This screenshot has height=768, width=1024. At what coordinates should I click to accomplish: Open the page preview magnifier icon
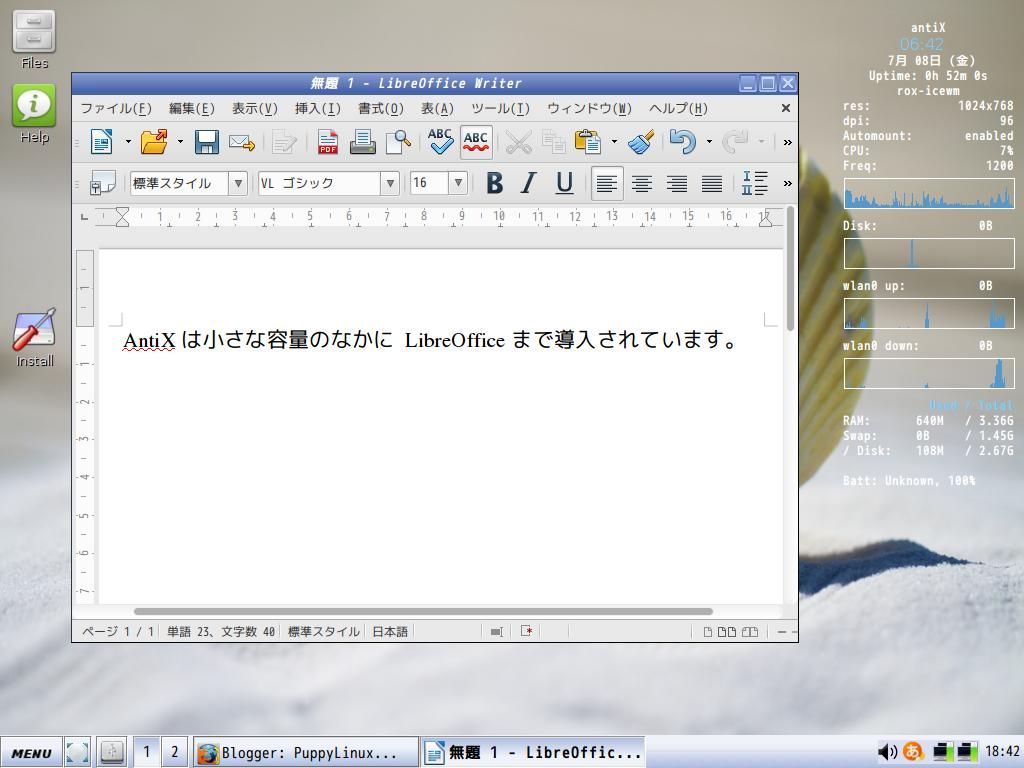[x=398, y=142]
